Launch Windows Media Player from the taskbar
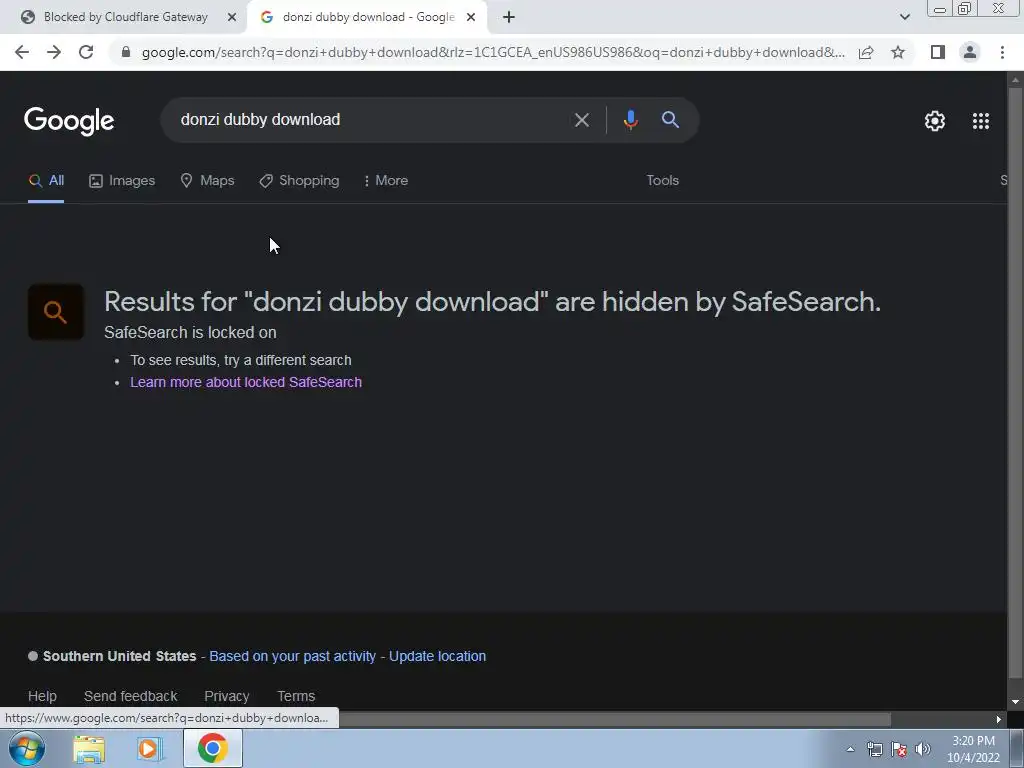Screen dimensions: 1024x768 coord(149,748)
